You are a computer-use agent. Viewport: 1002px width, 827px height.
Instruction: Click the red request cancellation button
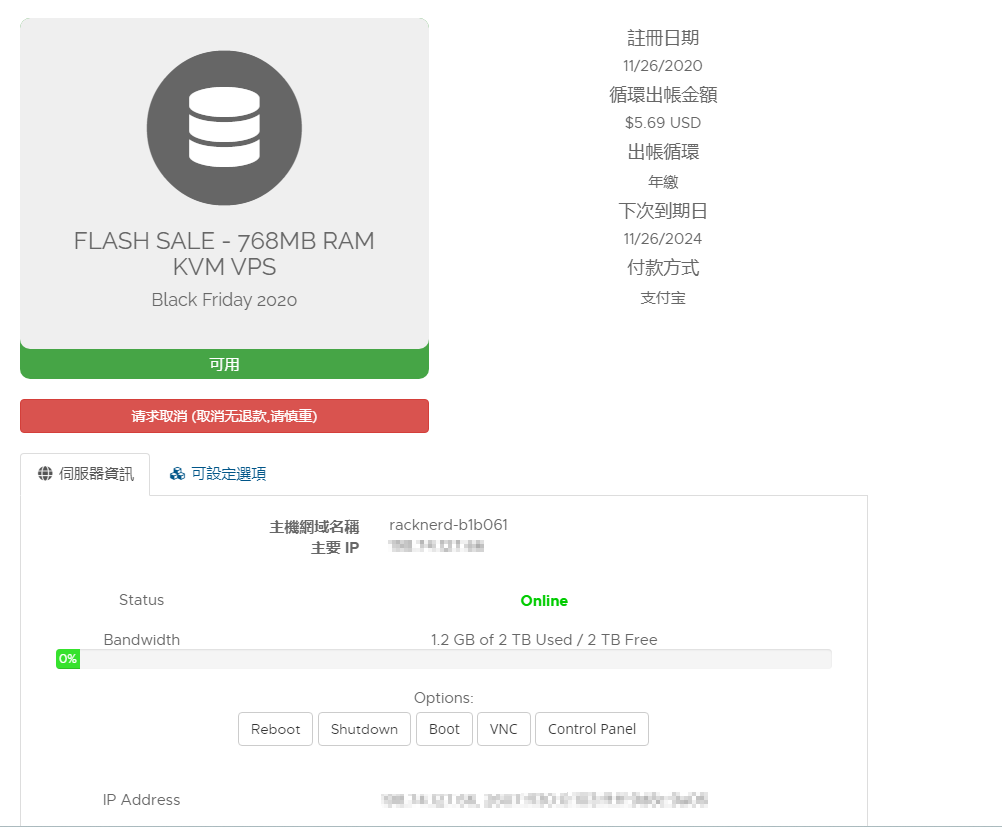[x=224, y=416]
